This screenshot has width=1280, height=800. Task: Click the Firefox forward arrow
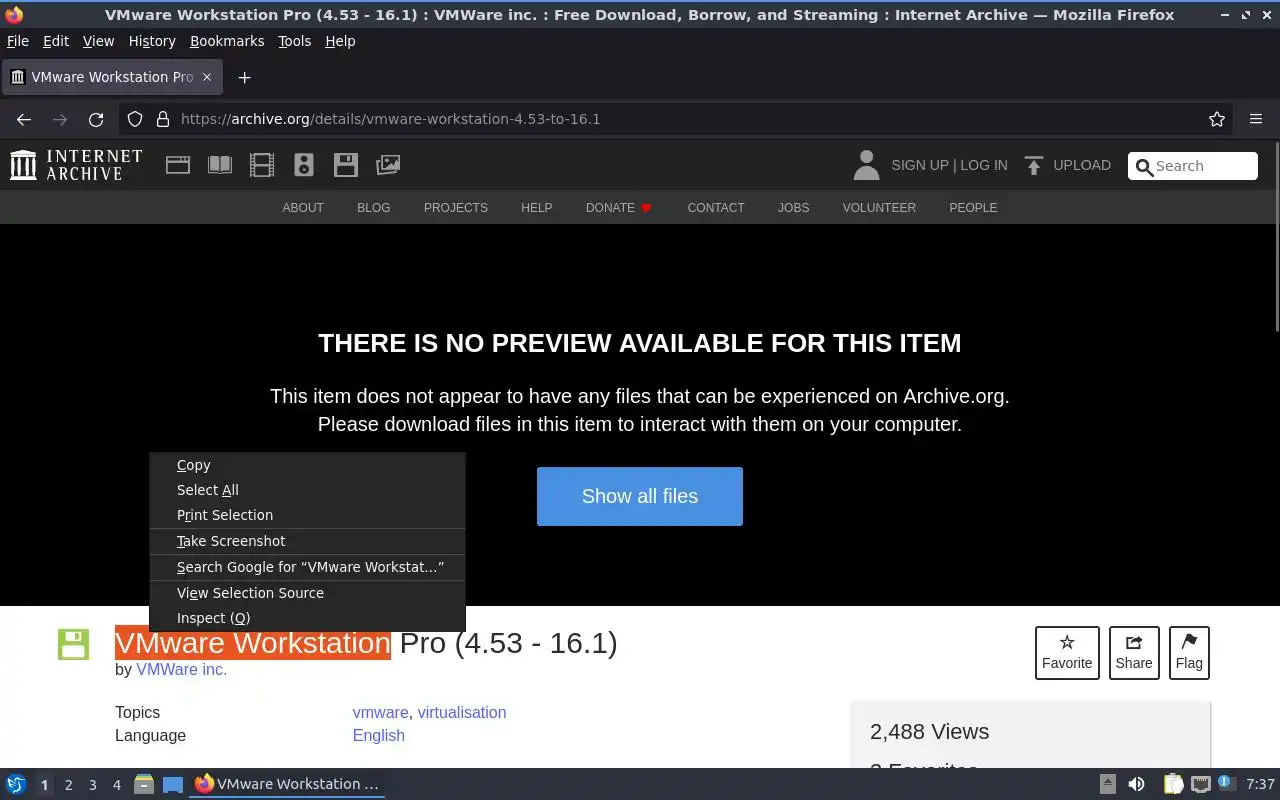click(x=60, y=119)
